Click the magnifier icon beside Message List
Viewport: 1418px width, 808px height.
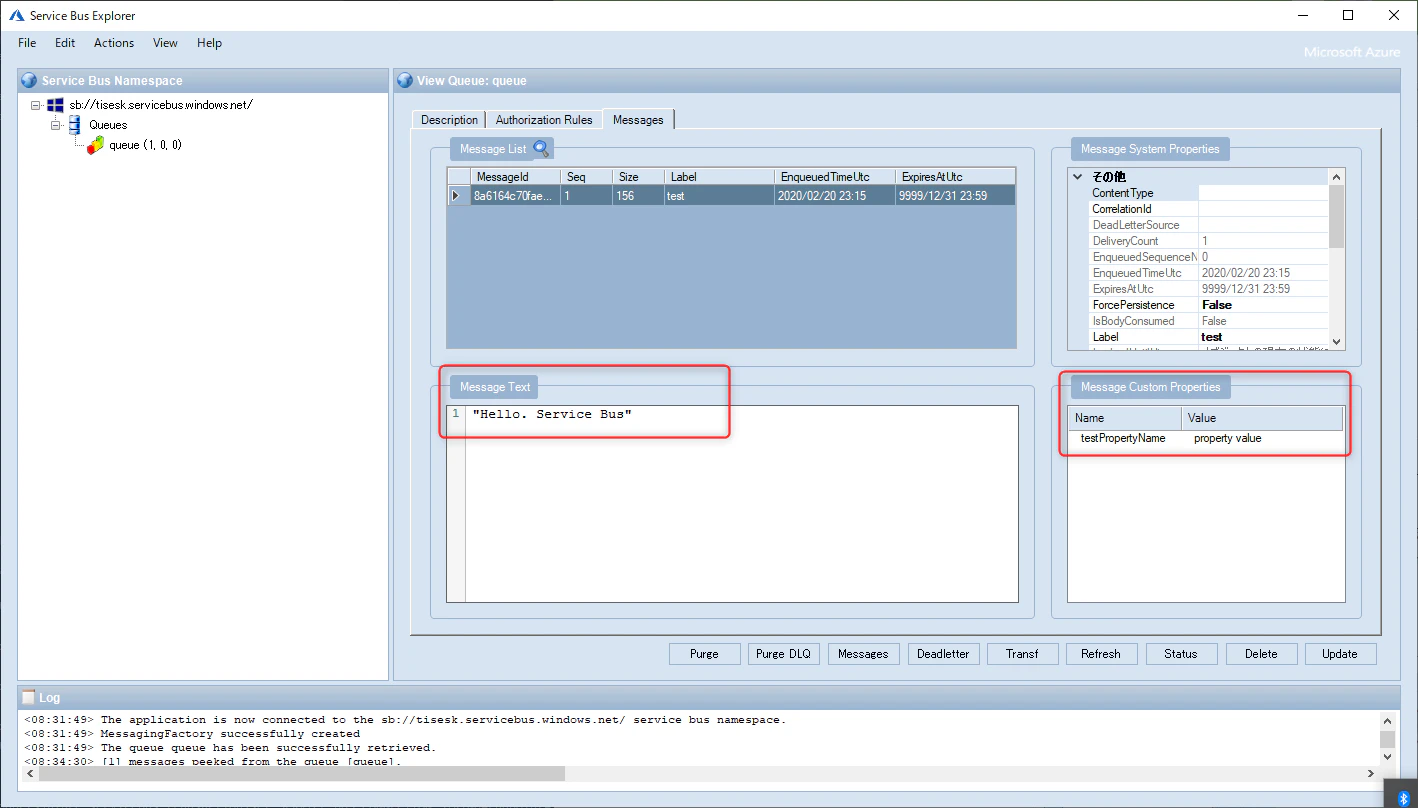point(541,149)
